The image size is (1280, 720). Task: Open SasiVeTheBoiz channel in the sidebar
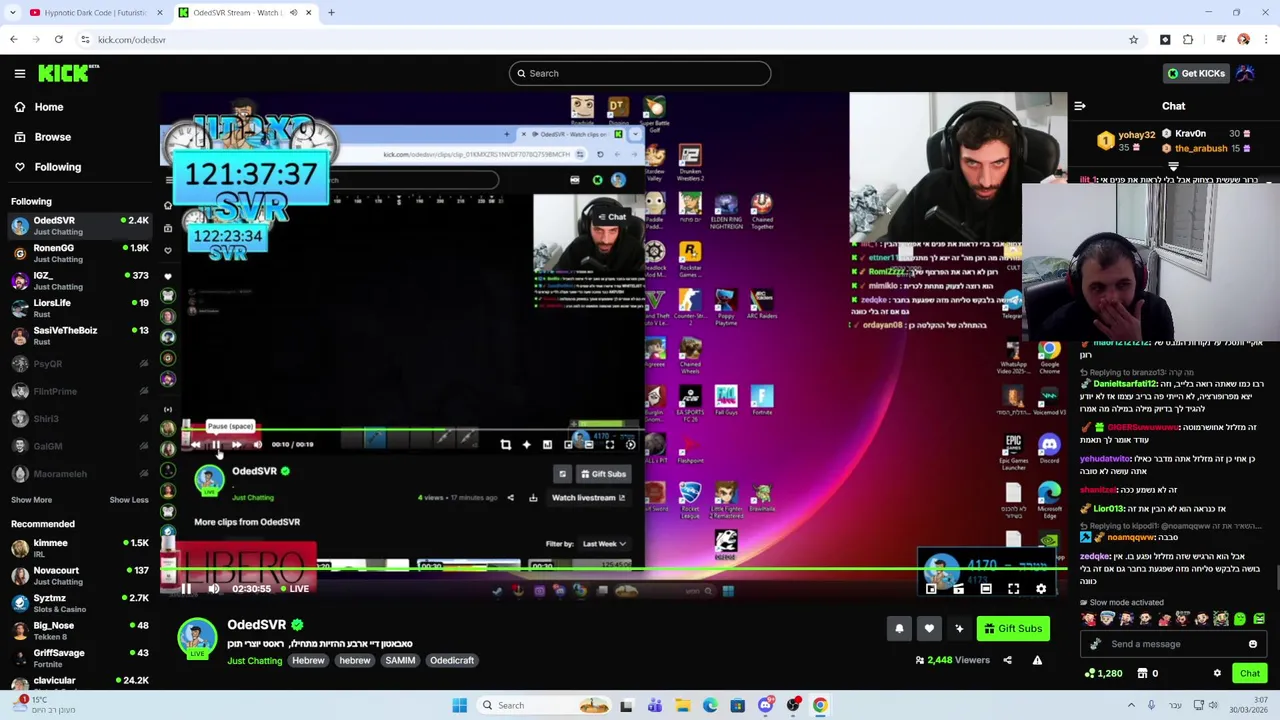80,336
